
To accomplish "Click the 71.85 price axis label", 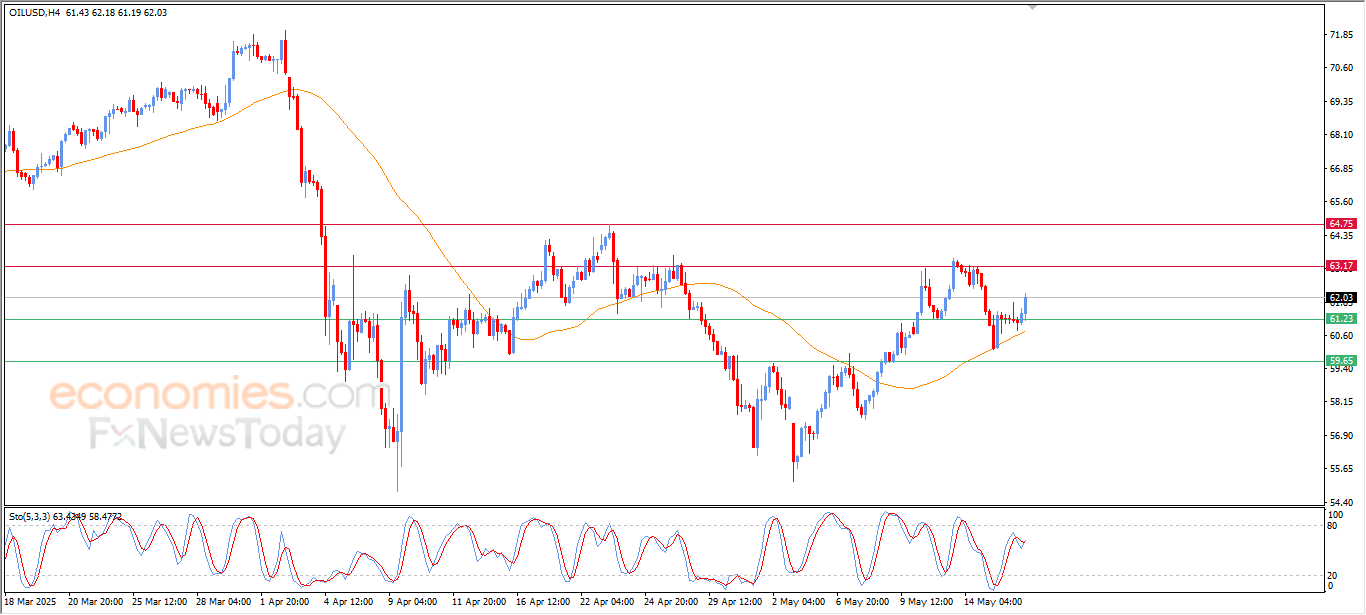I will [1342, 35].
